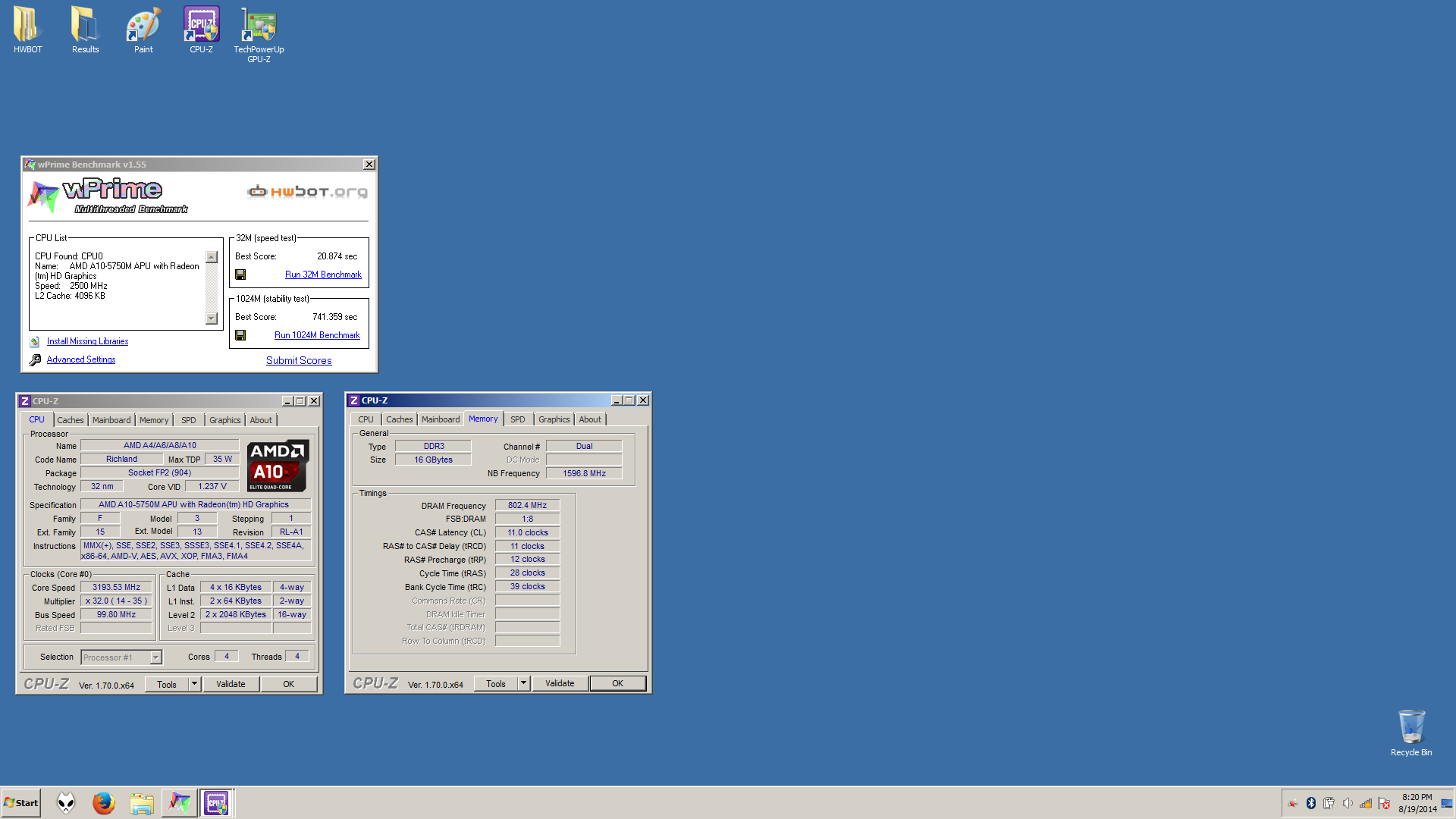Click the CPU List scrollbar down arrow
The width and height of the screenshot is (1456, 819).
click(x=212, y=318)
